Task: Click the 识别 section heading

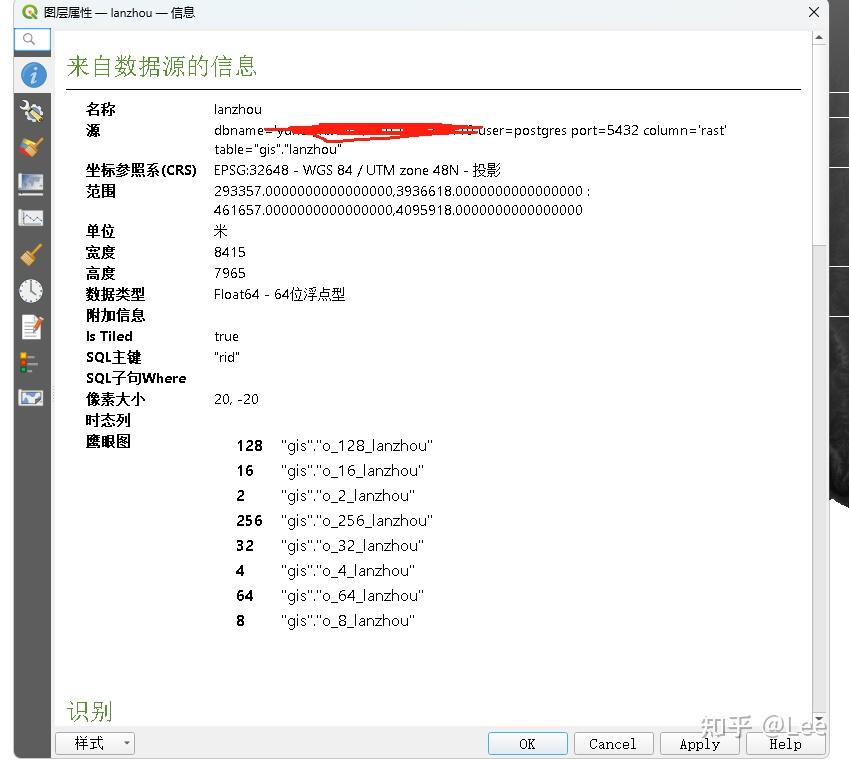Action: click(x=89, y=711)
